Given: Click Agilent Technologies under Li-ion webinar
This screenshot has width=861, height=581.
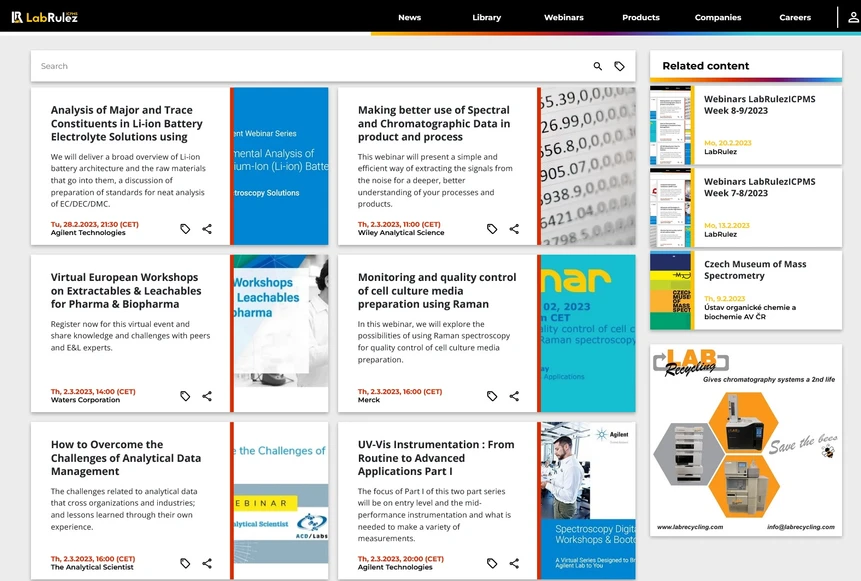Looking at the screenshot, I should (88, 233).
